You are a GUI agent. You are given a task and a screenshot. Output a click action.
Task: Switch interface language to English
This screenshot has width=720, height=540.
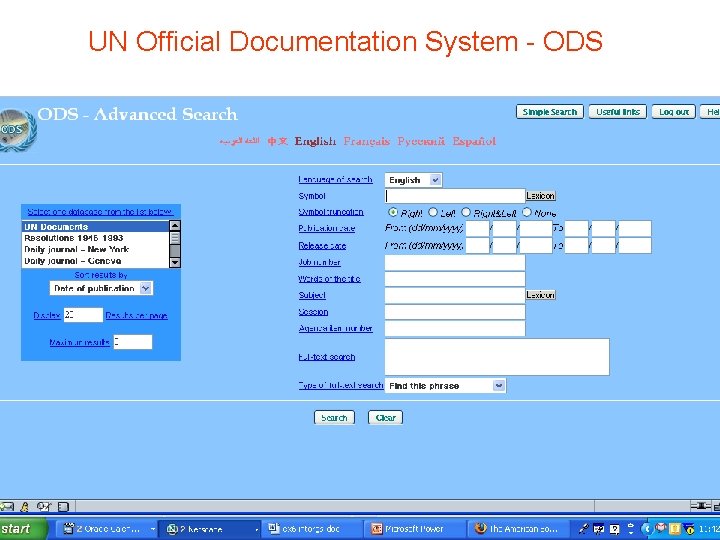(315, 141)
